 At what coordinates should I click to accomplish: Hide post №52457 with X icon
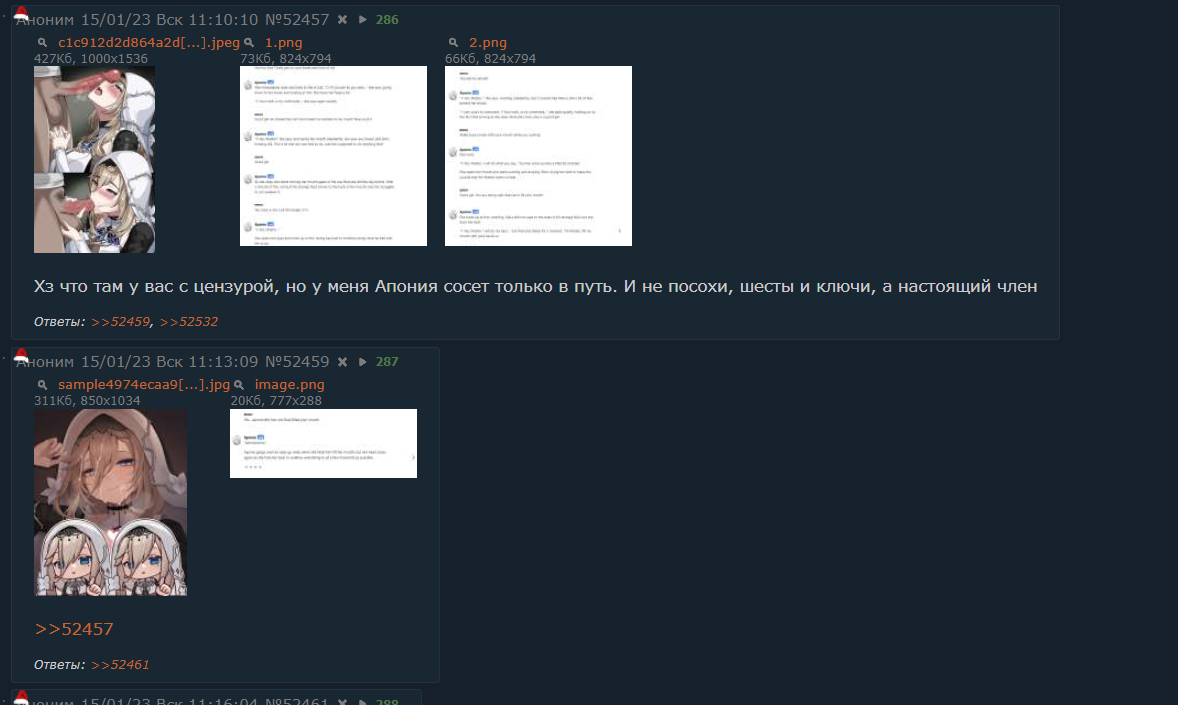tap(343, 20)
